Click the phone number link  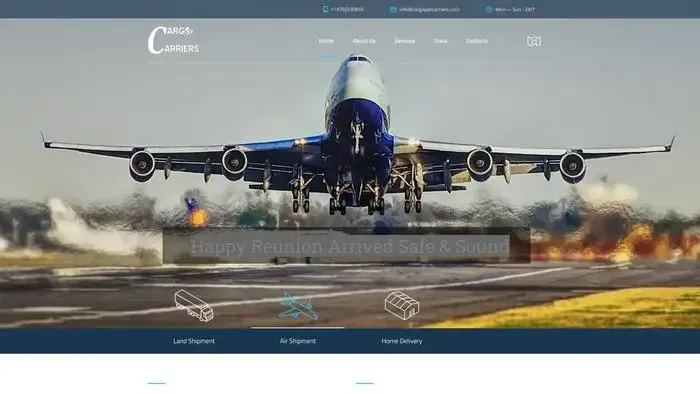point(347,9)
